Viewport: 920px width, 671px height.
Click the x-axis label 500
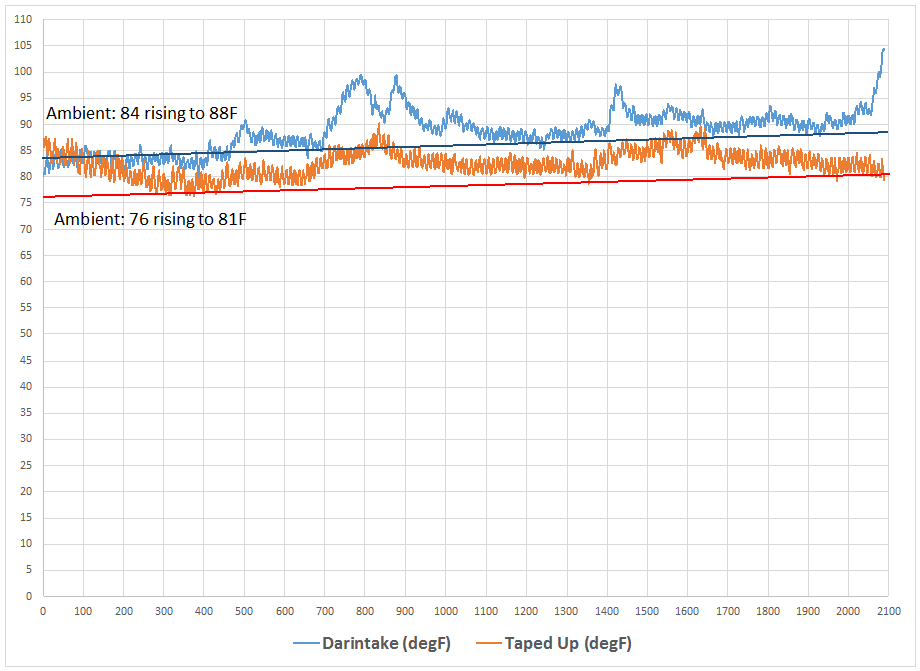(x=244, y=610)
